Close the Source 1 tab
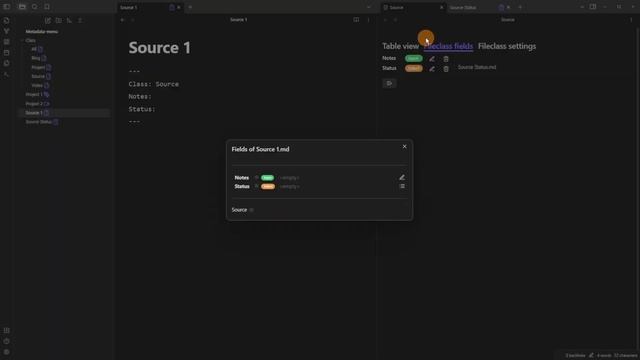Viewport: 640px width, 360px height. tap(179, 7)
